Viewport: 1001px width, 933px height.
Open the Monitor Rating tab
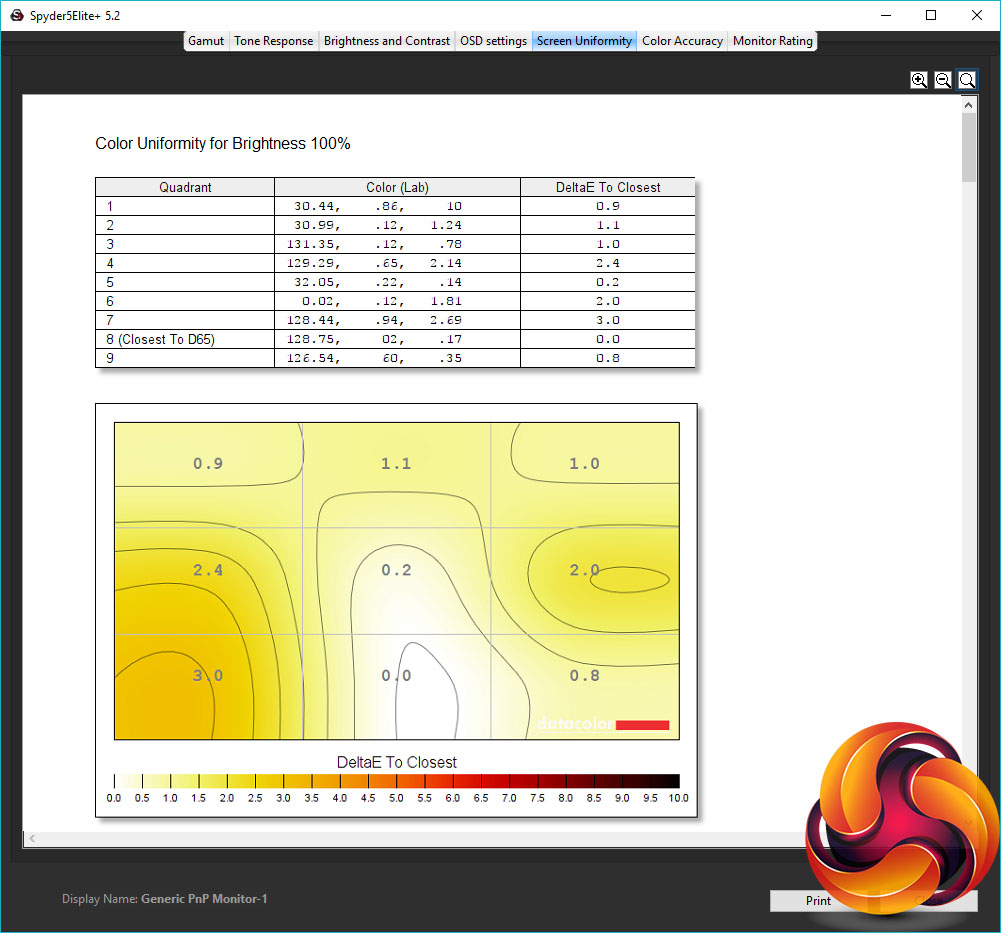[x=772, y=41]
